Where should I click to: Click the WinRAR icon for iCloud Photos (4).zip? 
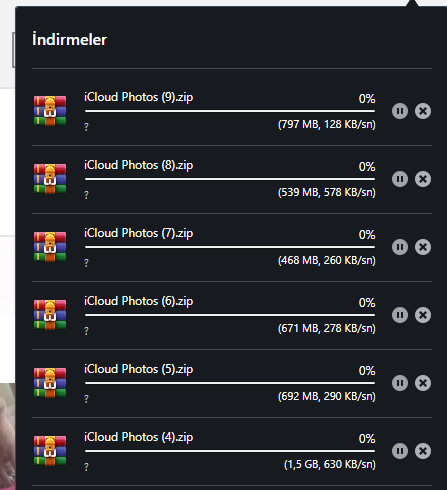pos(50,451)
